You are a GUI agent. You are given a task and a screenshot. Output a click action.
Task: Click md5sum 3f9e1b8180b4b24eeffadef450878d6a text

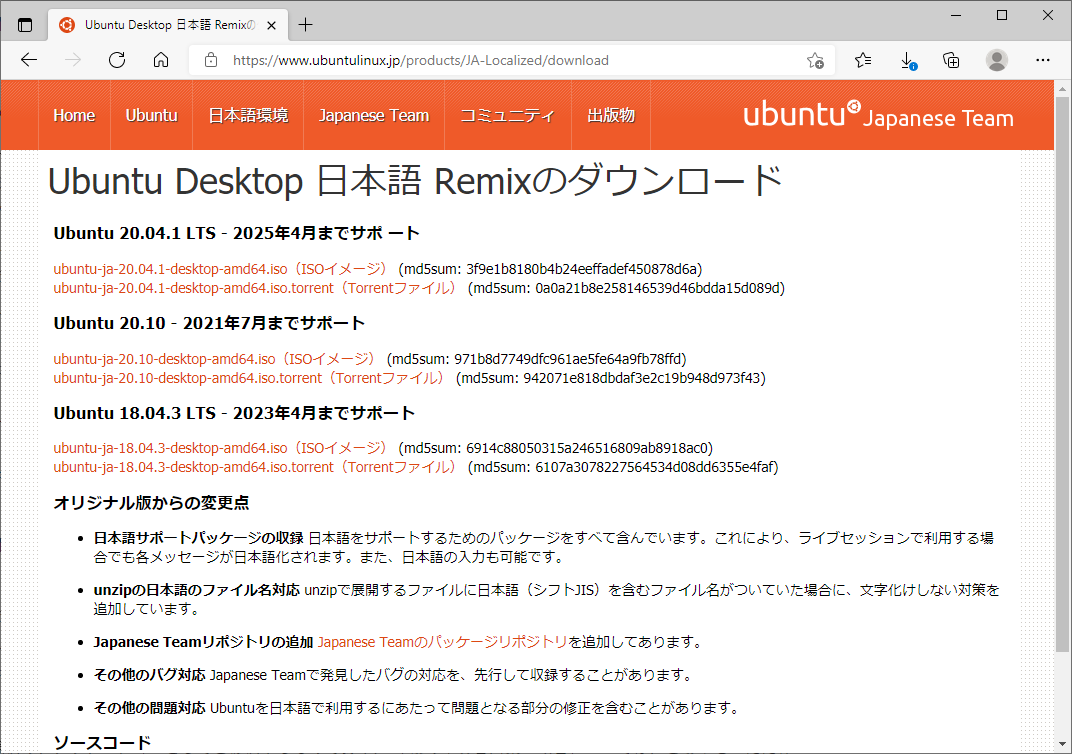[x=550, y=269]
